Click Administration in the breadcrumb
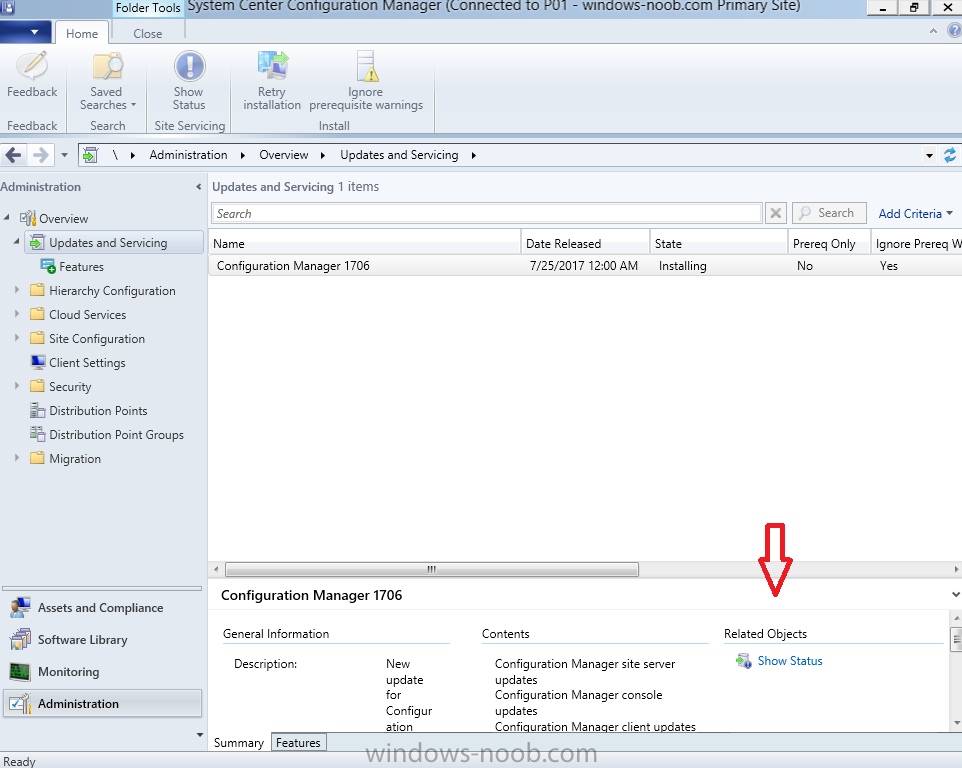The image size is (962, 768). [x=188, y=155]
